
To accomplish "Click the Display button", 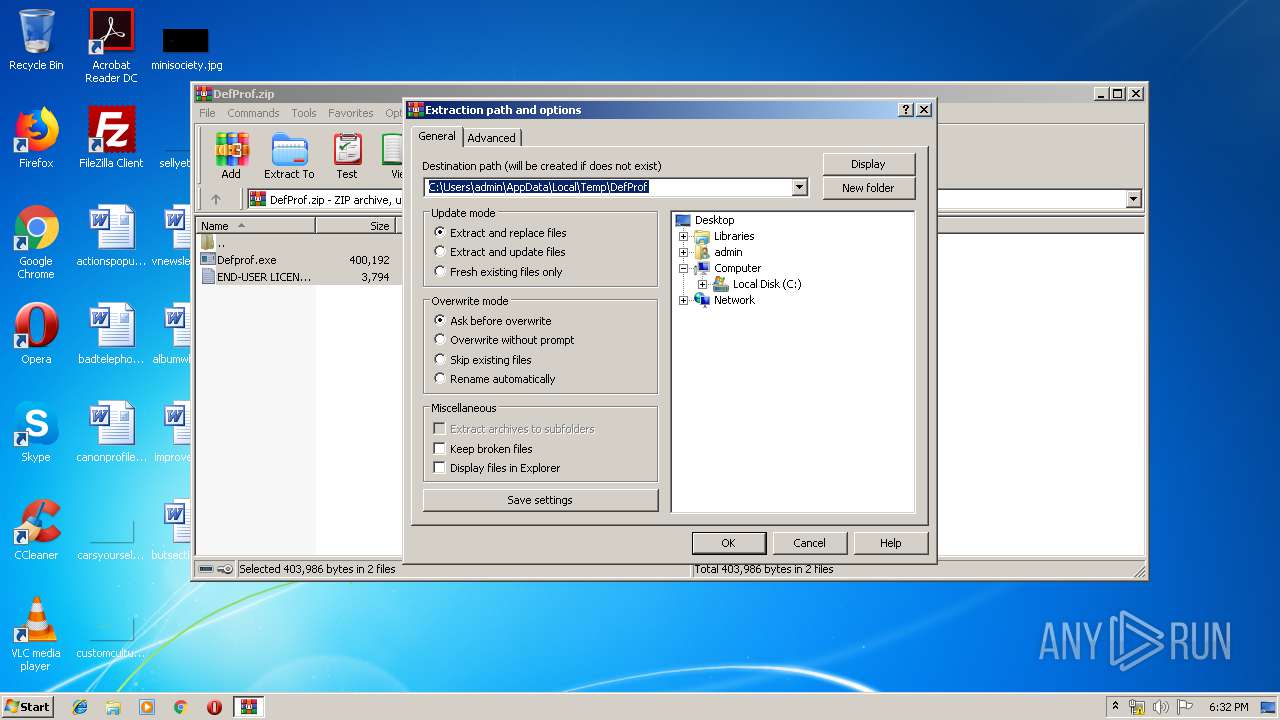I will 868,164.
